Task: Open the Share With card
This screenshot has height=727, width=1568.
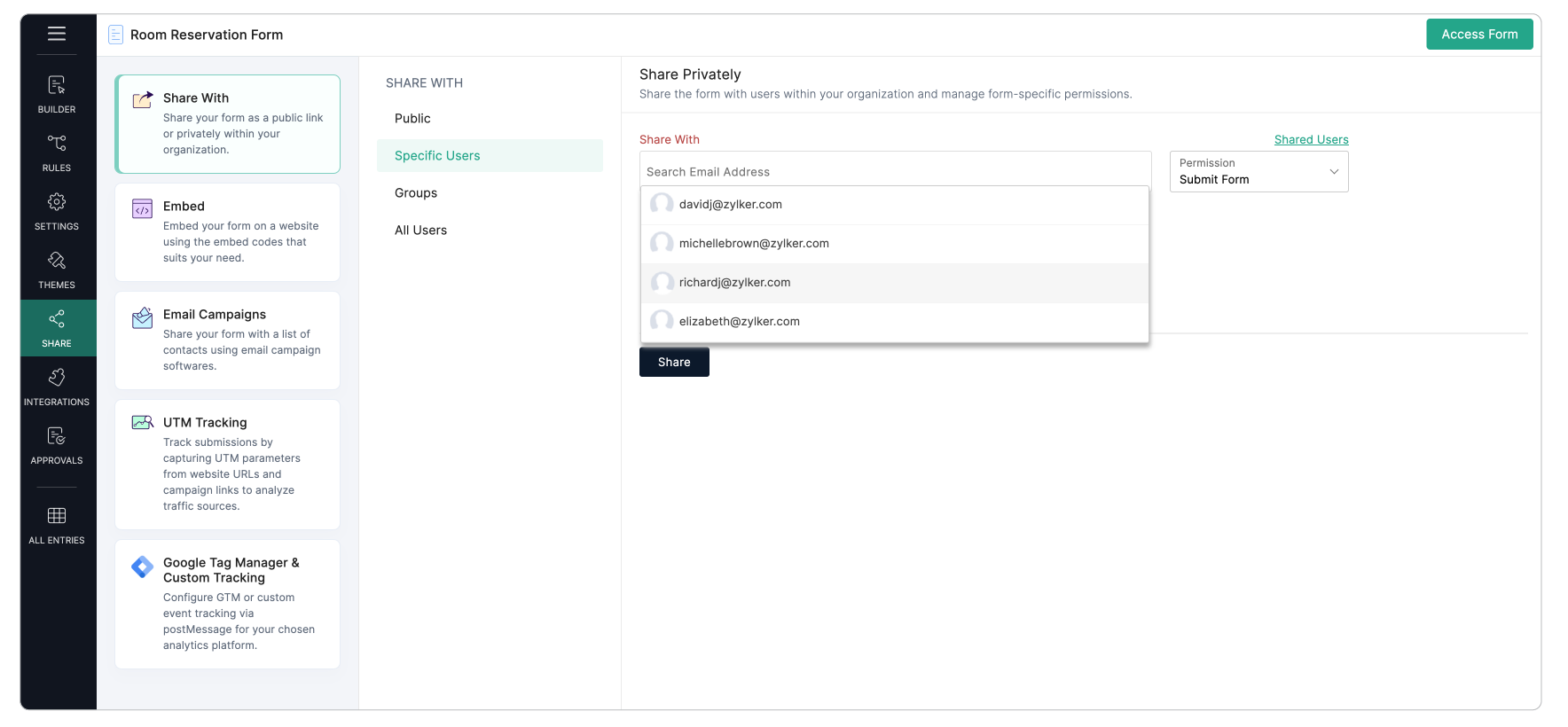Action: tap(227, 124)
